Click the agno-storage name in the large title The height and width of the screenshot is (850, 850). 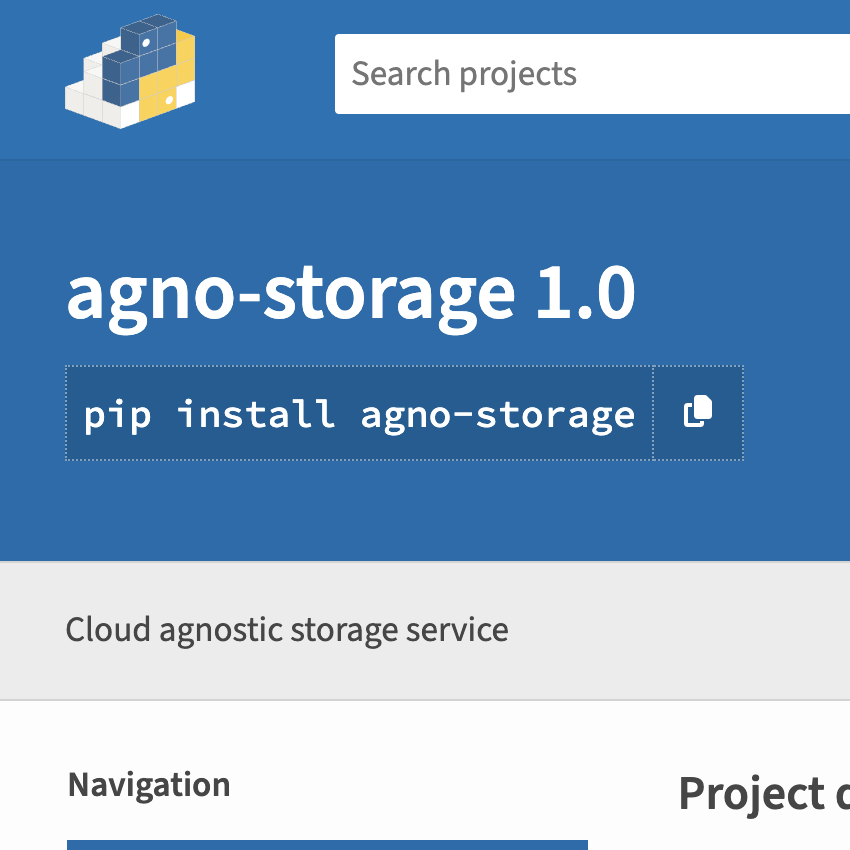pyautogui.click(x=290, y=293)
